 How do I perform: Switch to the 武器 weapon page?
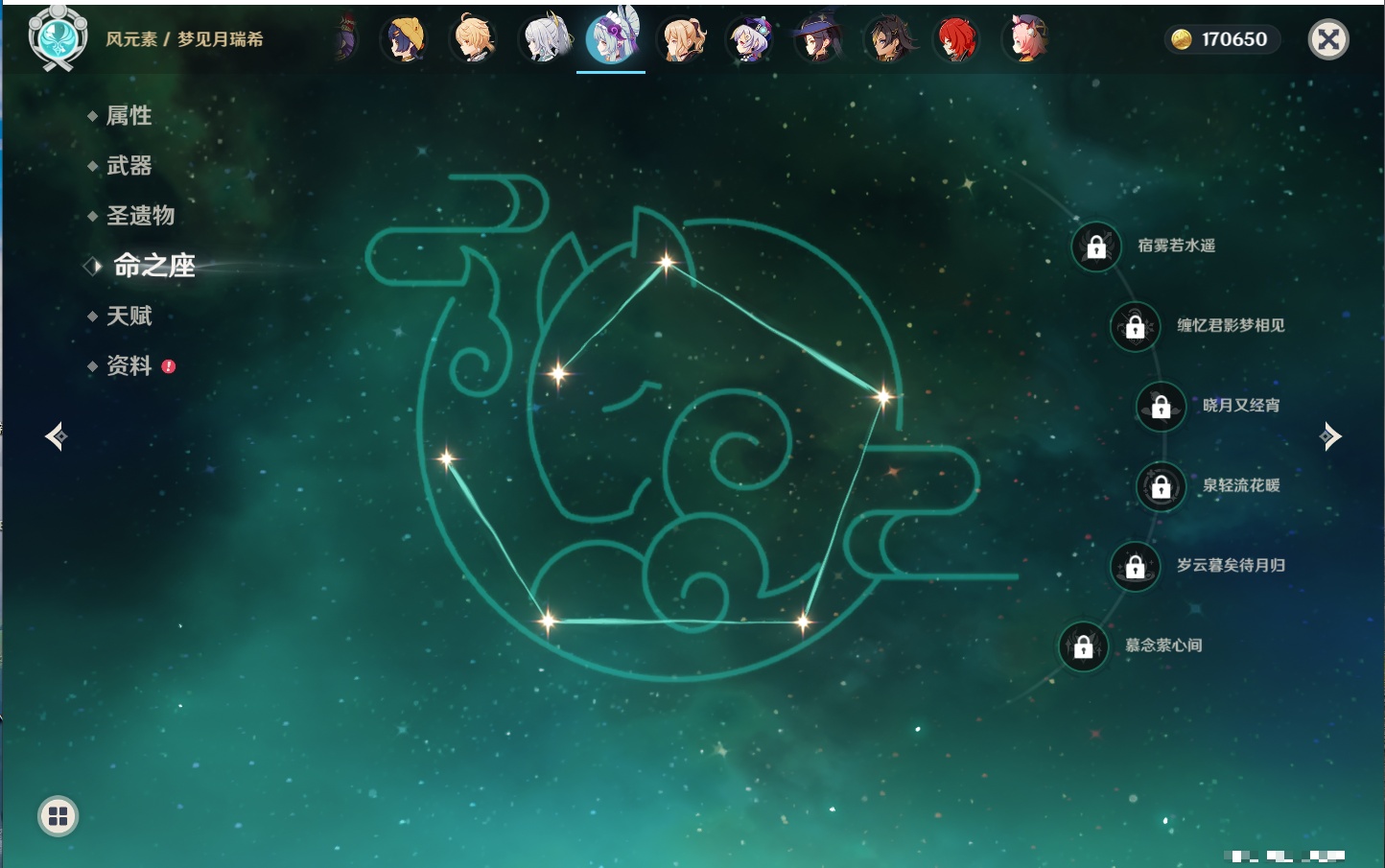tap(129, 166)
